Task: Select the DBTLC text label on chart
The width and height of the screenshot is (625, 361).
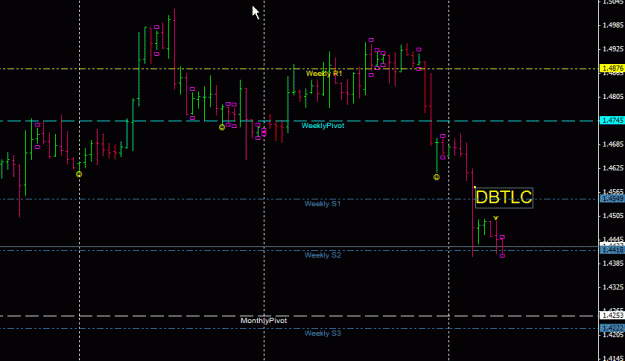Action: (x=504, y=198)
